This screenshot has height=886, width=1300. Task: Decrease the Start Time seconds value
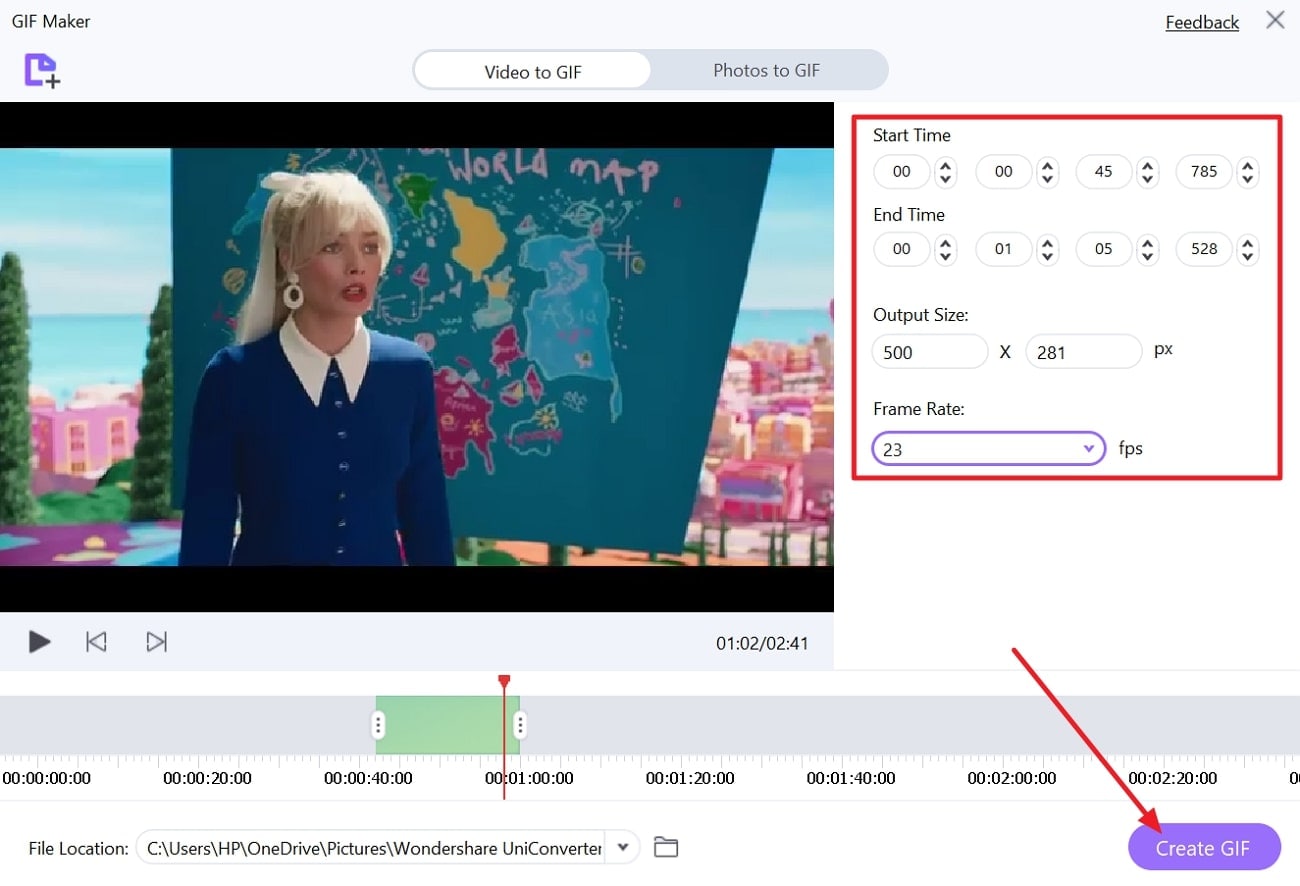tap(1148, 179)
